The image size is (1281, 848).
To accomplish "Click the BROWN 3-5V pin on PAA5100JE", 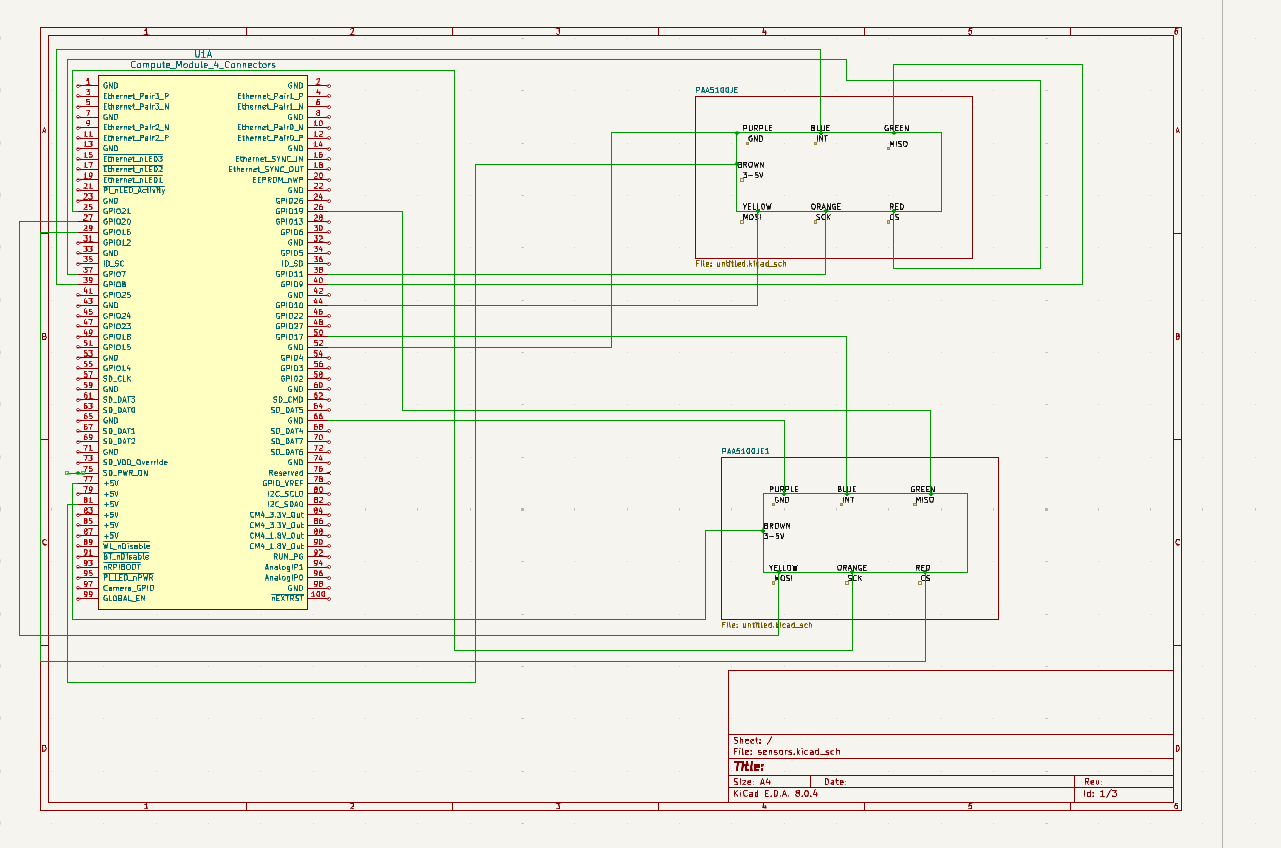I will pos(748,170).
